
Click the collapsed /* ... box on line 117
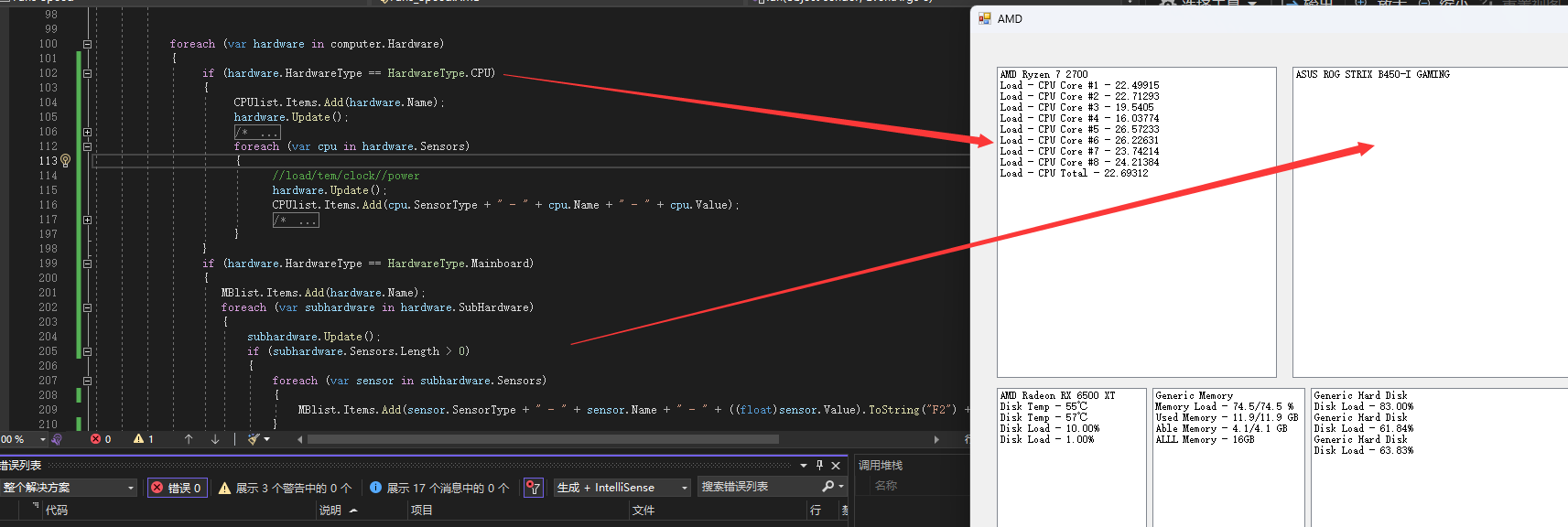296,220
